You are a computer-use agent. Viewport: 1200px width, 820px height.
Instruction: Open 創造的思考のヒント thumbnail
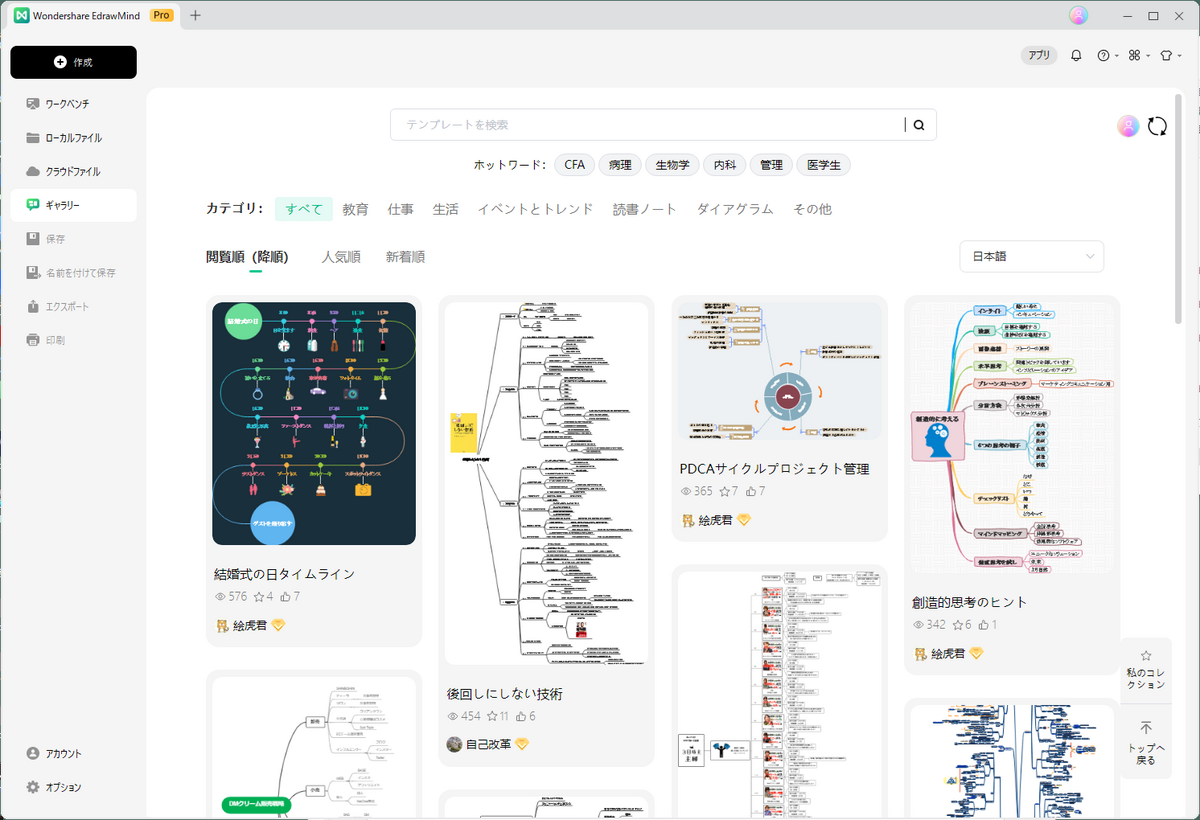coord(1012,438)
